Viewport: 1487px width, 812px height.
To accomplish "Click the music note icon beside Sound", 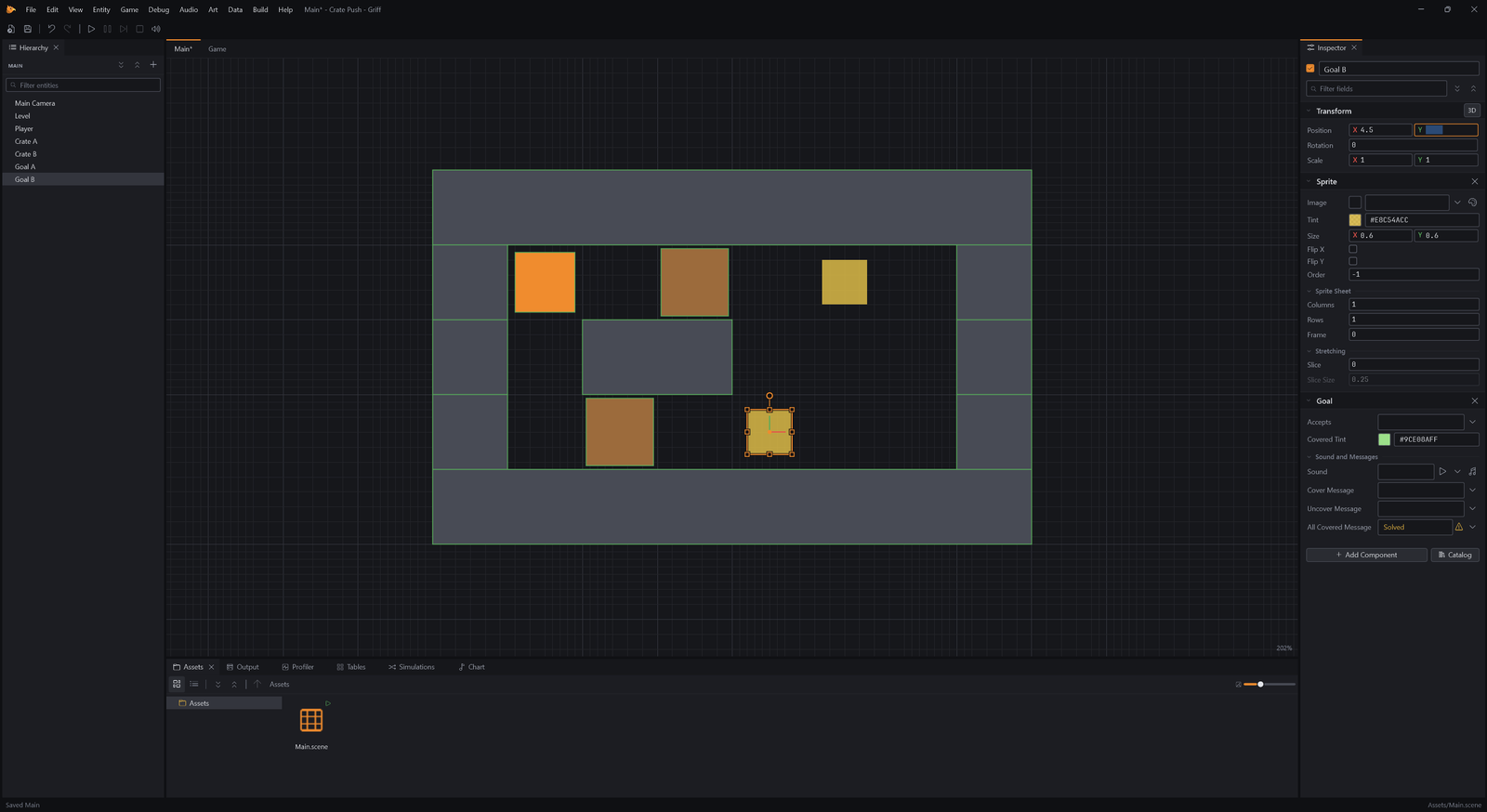I will tap(1472, 471).
